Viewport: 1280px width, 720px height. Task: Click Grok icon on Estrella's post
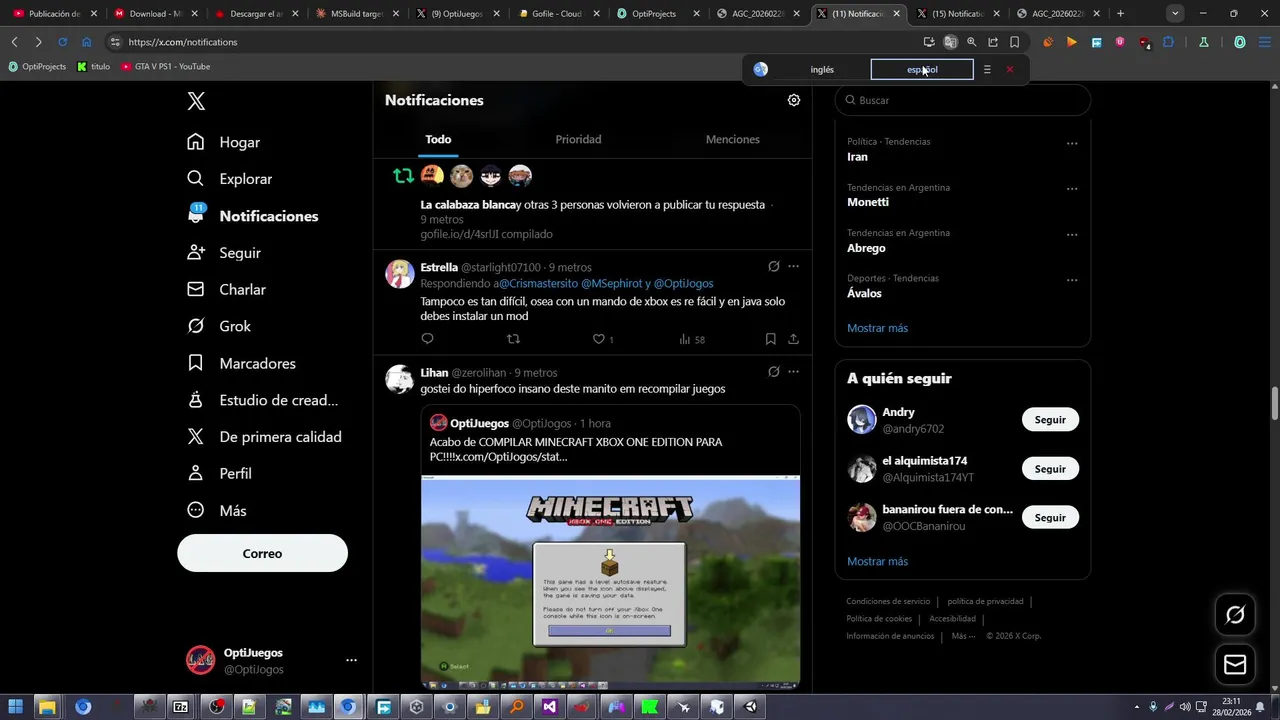773,267
